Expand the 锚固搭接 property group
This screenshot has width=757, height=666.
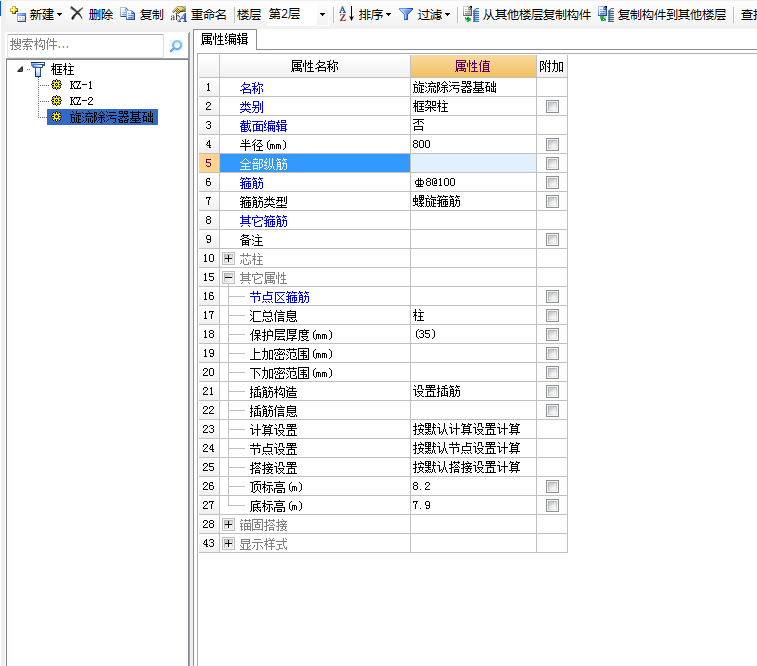coord(228,525)
